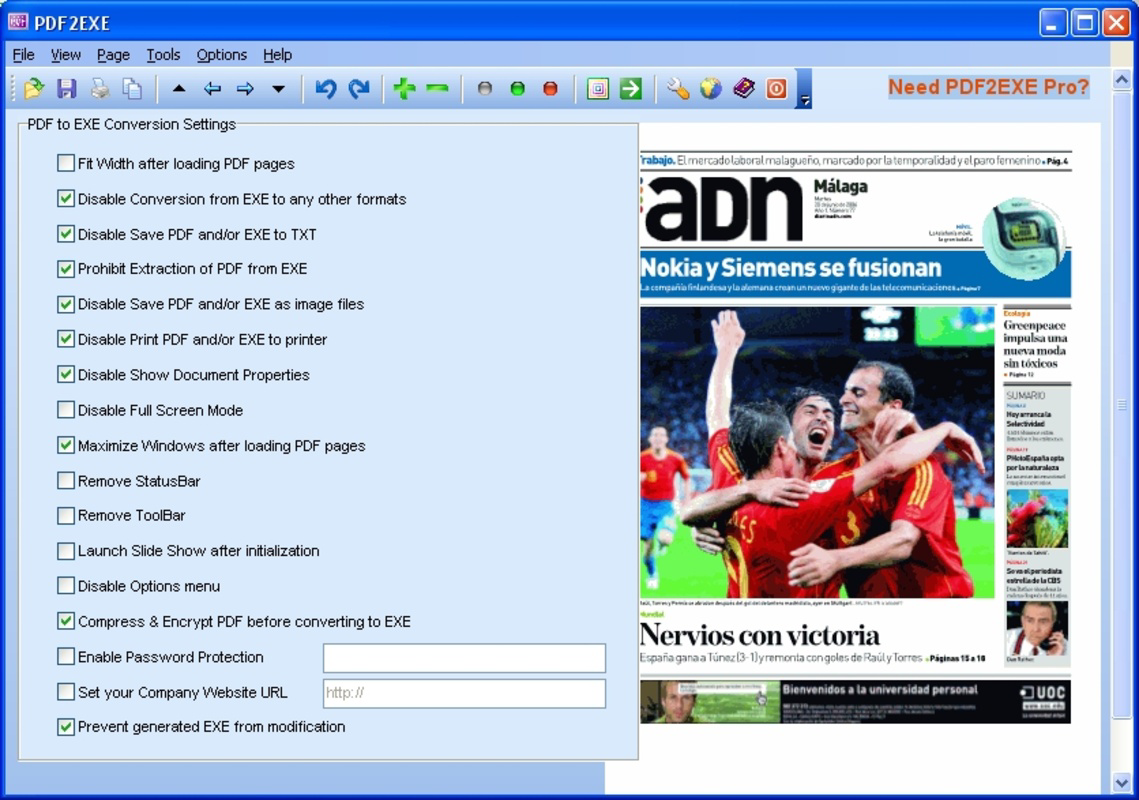Viewport: 1139px width, 800px height.
Task: Click the Nokia y Siemens se fusionan headline
Action: coord(790,268)
